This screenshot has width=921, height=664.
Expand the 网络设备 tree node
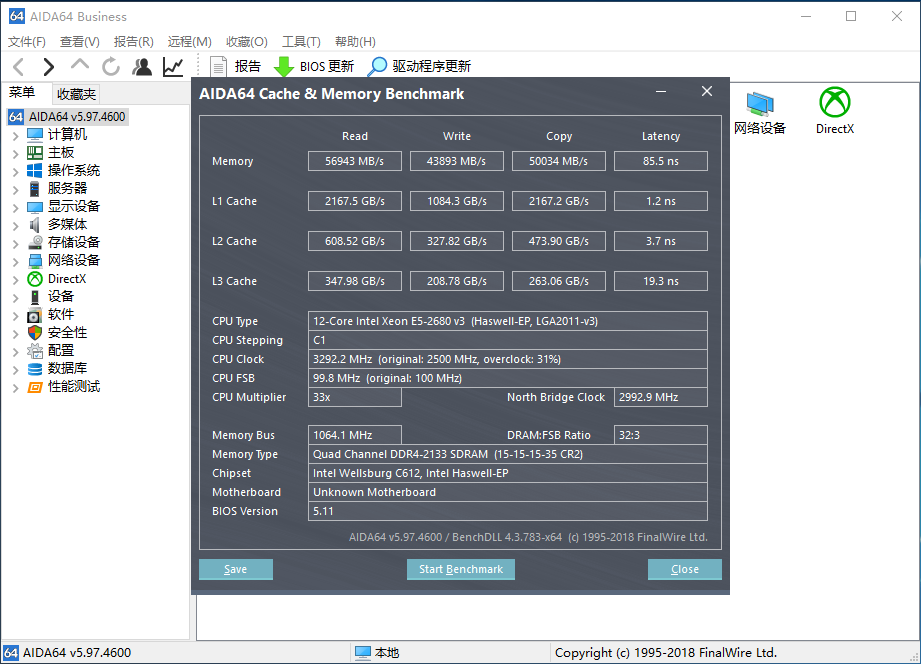tap(16, 261)
